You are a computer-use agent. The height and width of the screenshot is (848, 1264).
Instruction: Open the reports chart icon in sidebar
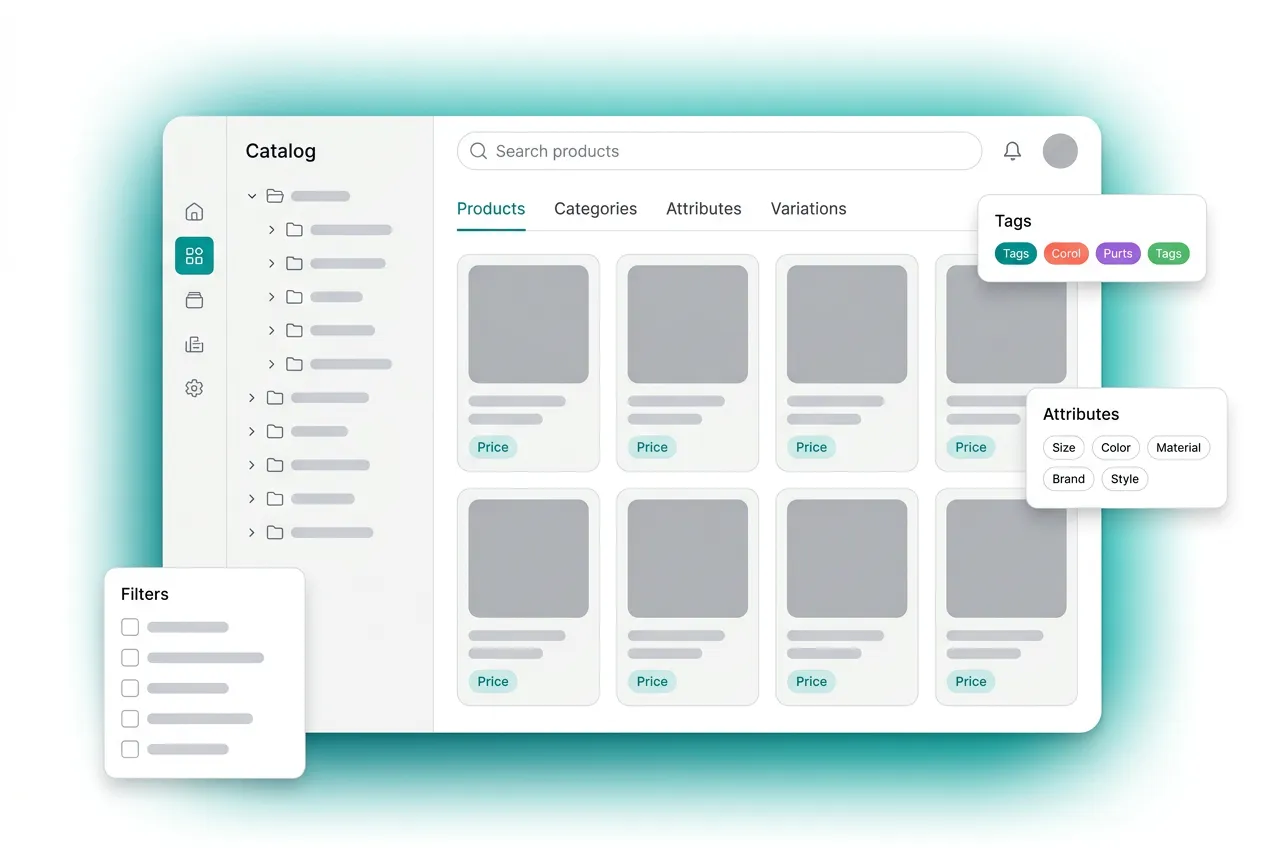pos(194,344)
